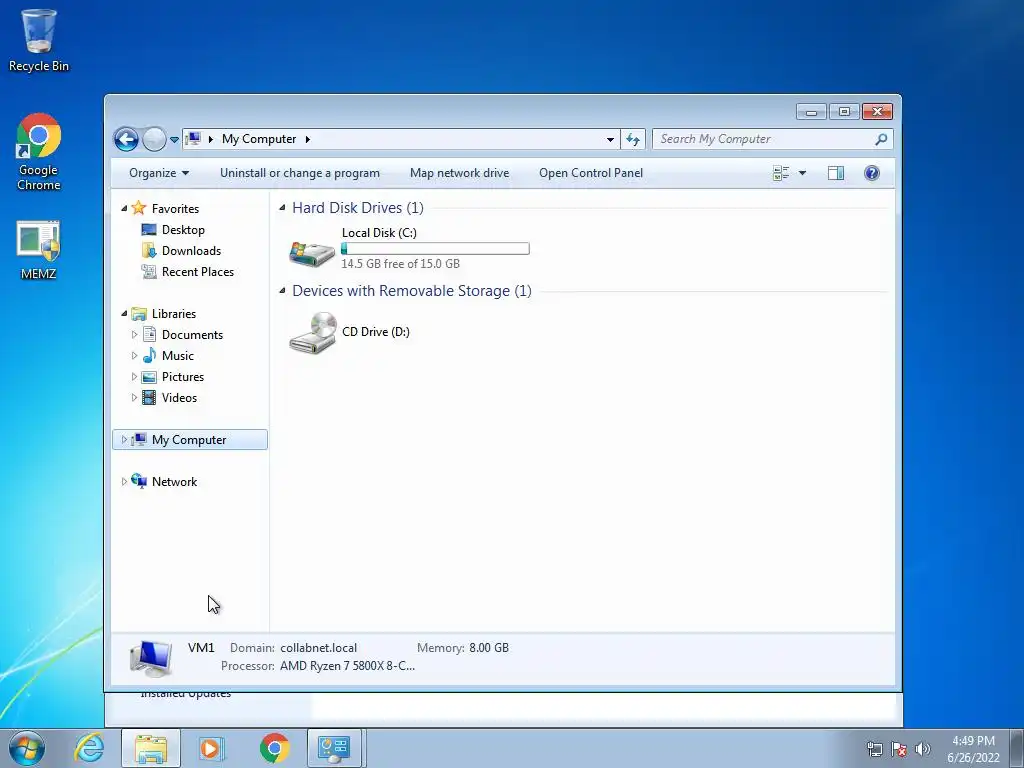Viewport: 1024px width, 768px height.
Task: Open the Music library
Action: 178,356
